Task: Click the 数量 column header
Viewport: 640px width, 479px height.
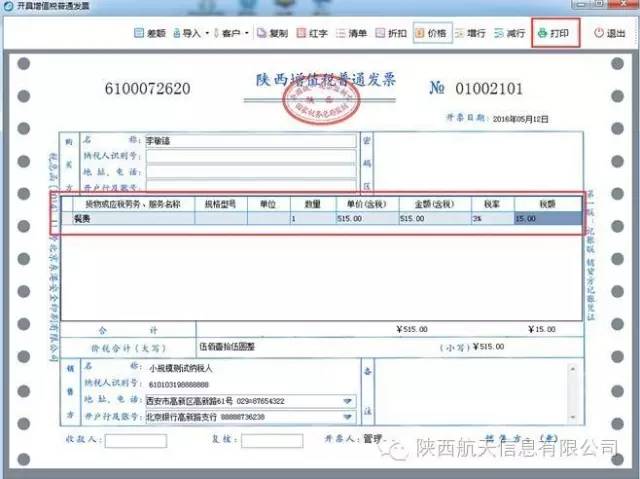Action: point(313,204)
